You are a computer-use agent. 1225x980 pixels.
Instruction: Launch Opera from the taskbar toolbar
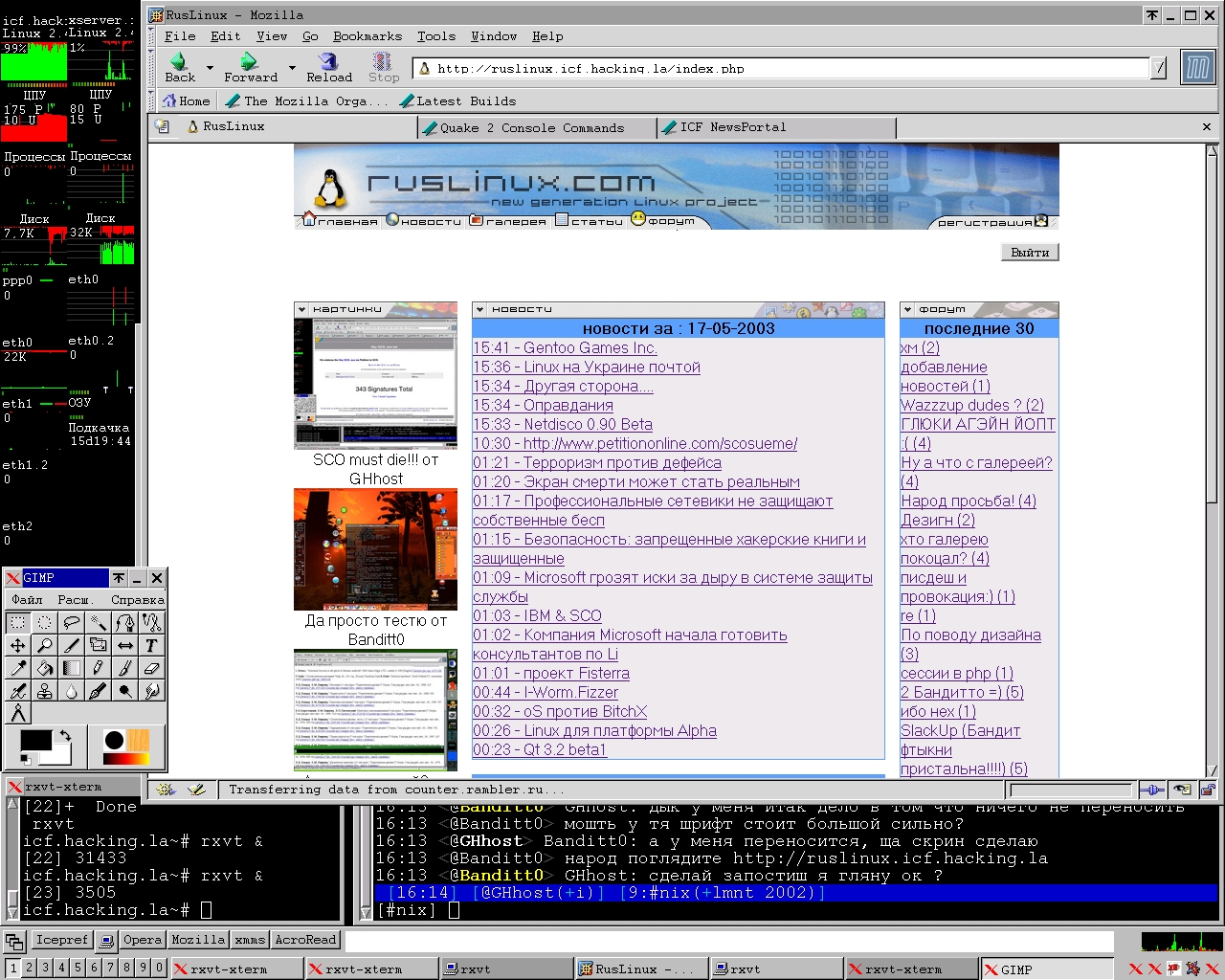(143, 940)
